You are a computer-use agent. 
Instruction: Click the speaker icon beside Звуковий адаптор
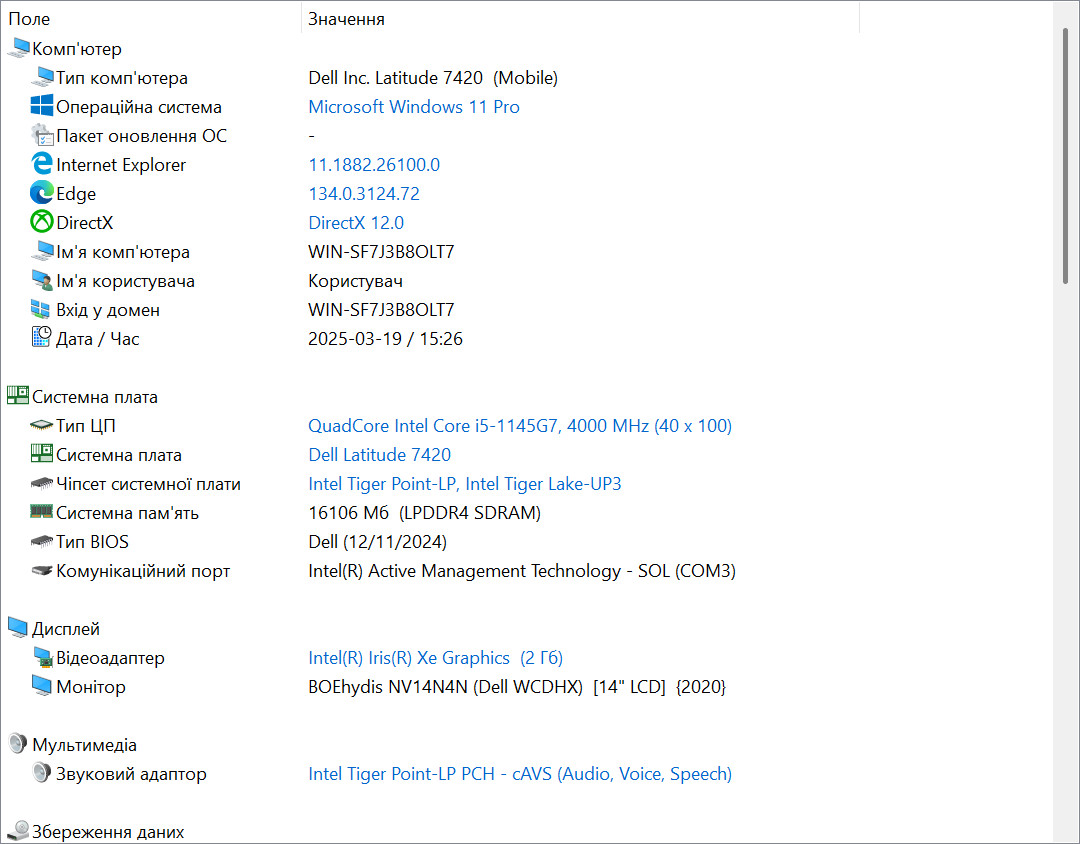pyautogui.click(x=42, y=773)
